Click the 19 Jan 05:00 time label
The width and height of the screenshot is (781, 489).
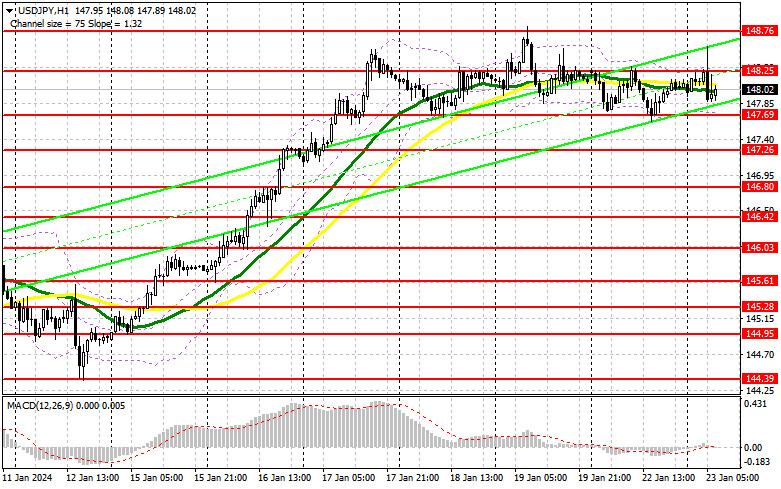(x=540, y=478)
